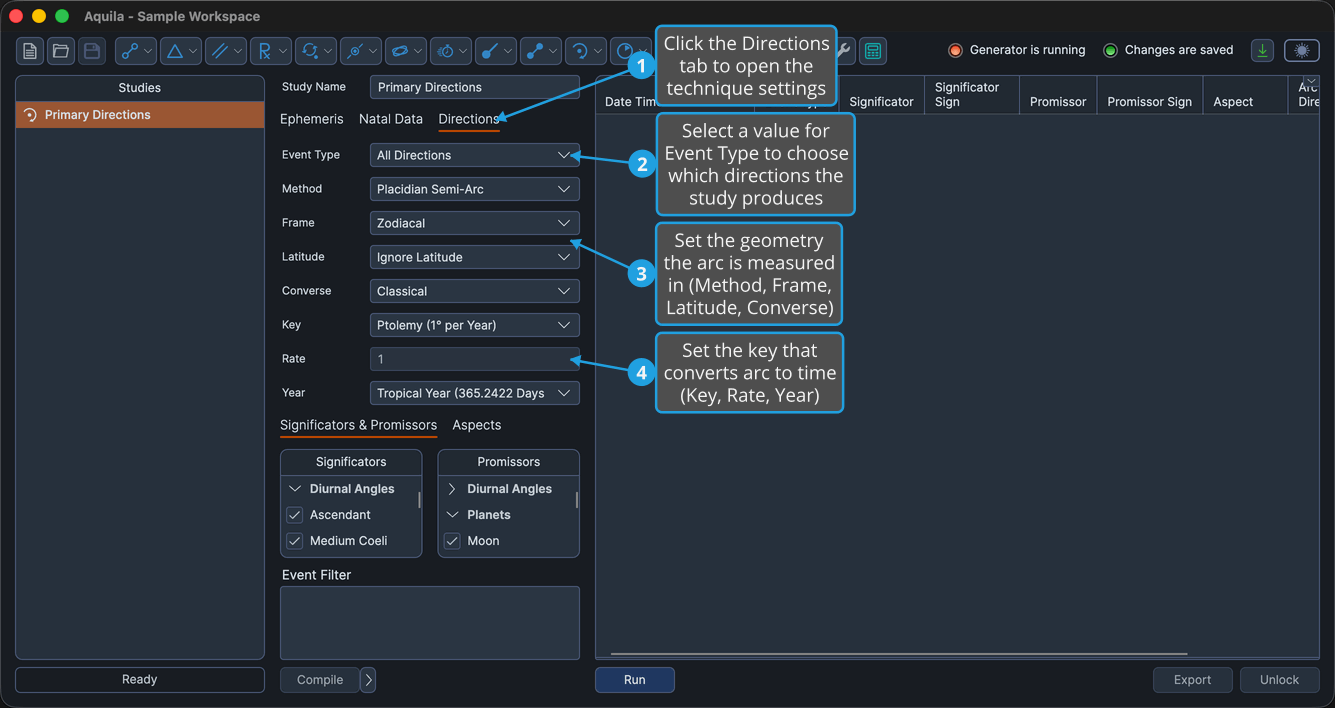Image resolution: width=1335 pixels, height=708 pixels.
Task: Open the eclipse/target study tool
Action: (360, 51)
